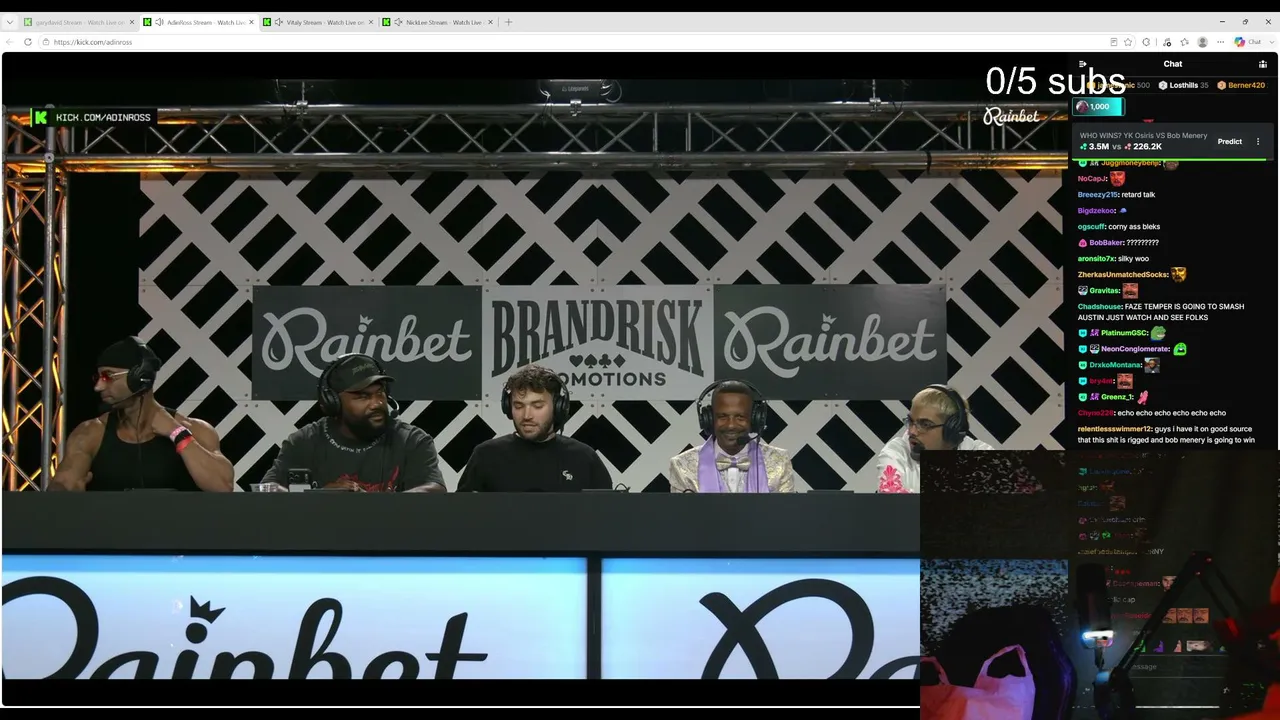The height and width of the screenshot is (720, 1280).
Task: Open the gift leaderboard icon in chat header
Action: tap(1263, 64)
